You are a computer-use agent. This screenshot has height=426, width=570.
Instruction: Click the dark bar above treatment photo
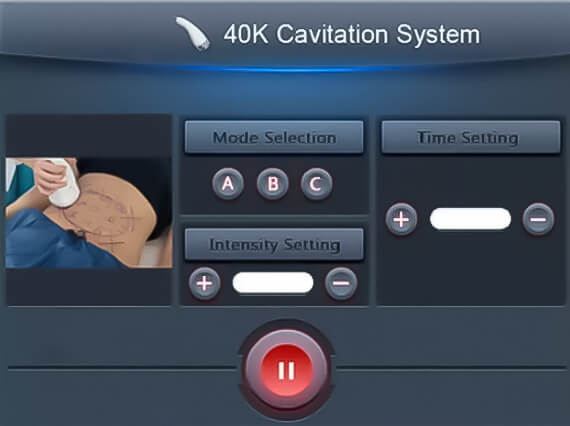click(89, 136)
